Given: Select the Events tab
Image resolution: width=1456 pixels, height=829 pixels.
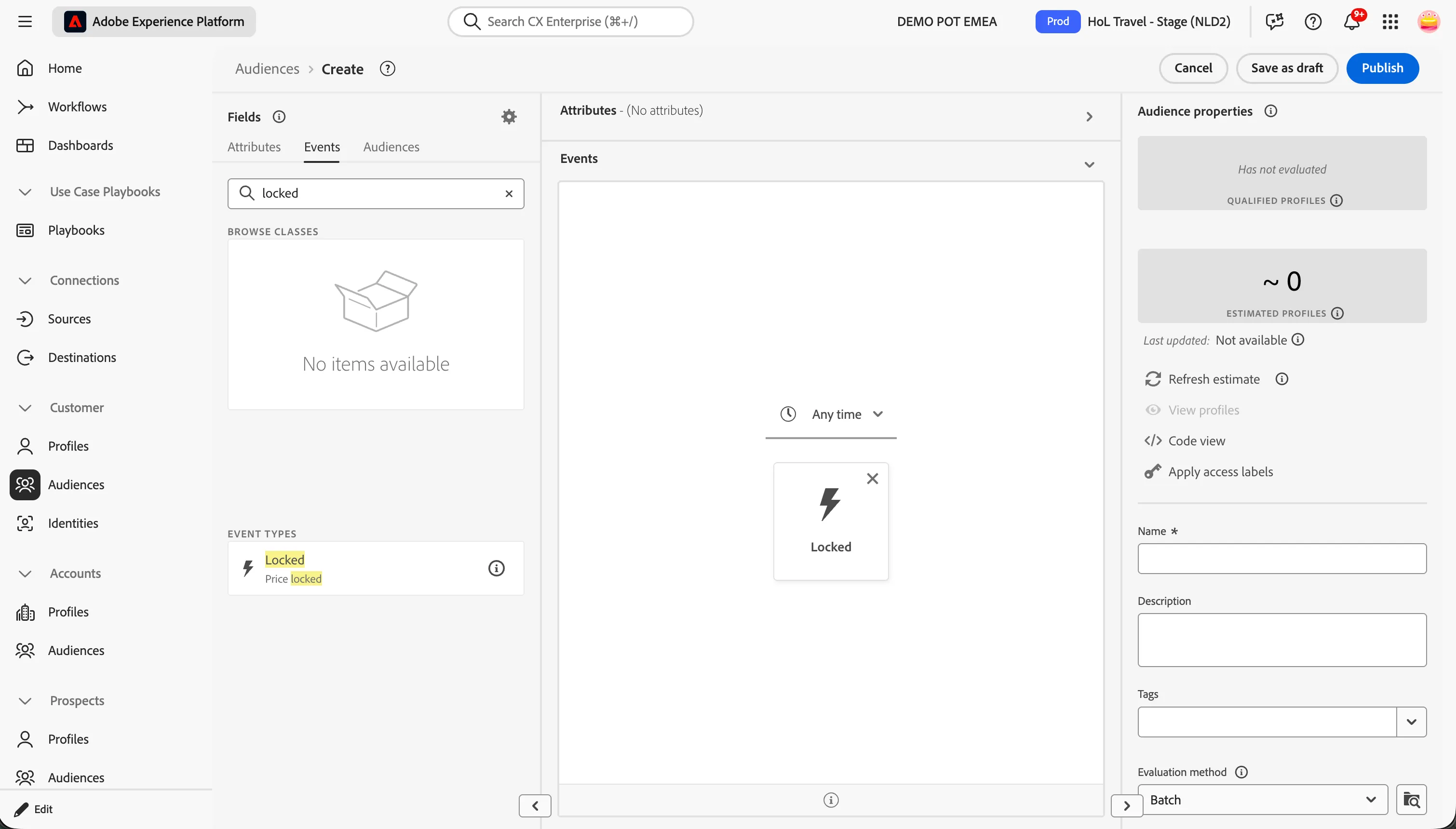Looking at the screenshot, I should click(322, 147).
